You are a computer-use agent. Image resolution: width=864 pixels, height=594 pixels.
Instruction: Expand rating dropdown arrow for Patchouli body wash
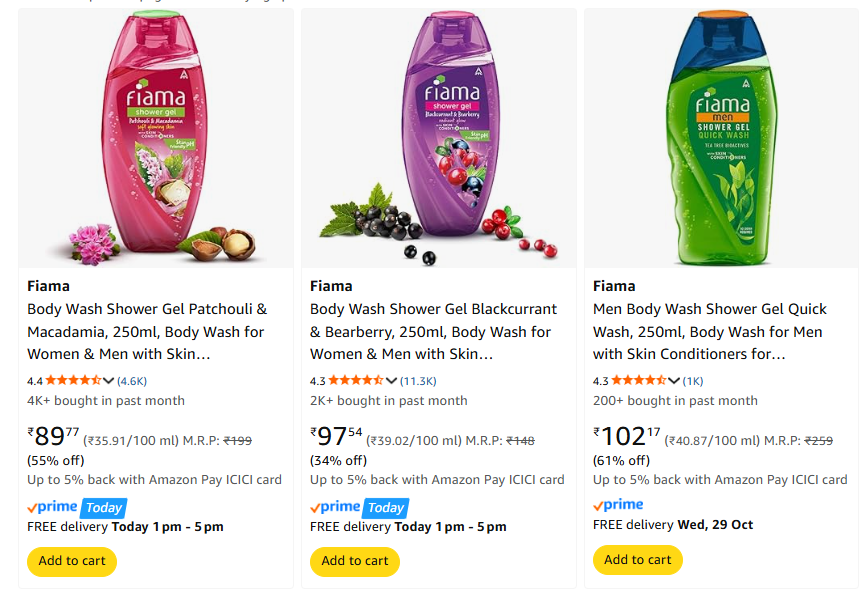click(109, 380)
